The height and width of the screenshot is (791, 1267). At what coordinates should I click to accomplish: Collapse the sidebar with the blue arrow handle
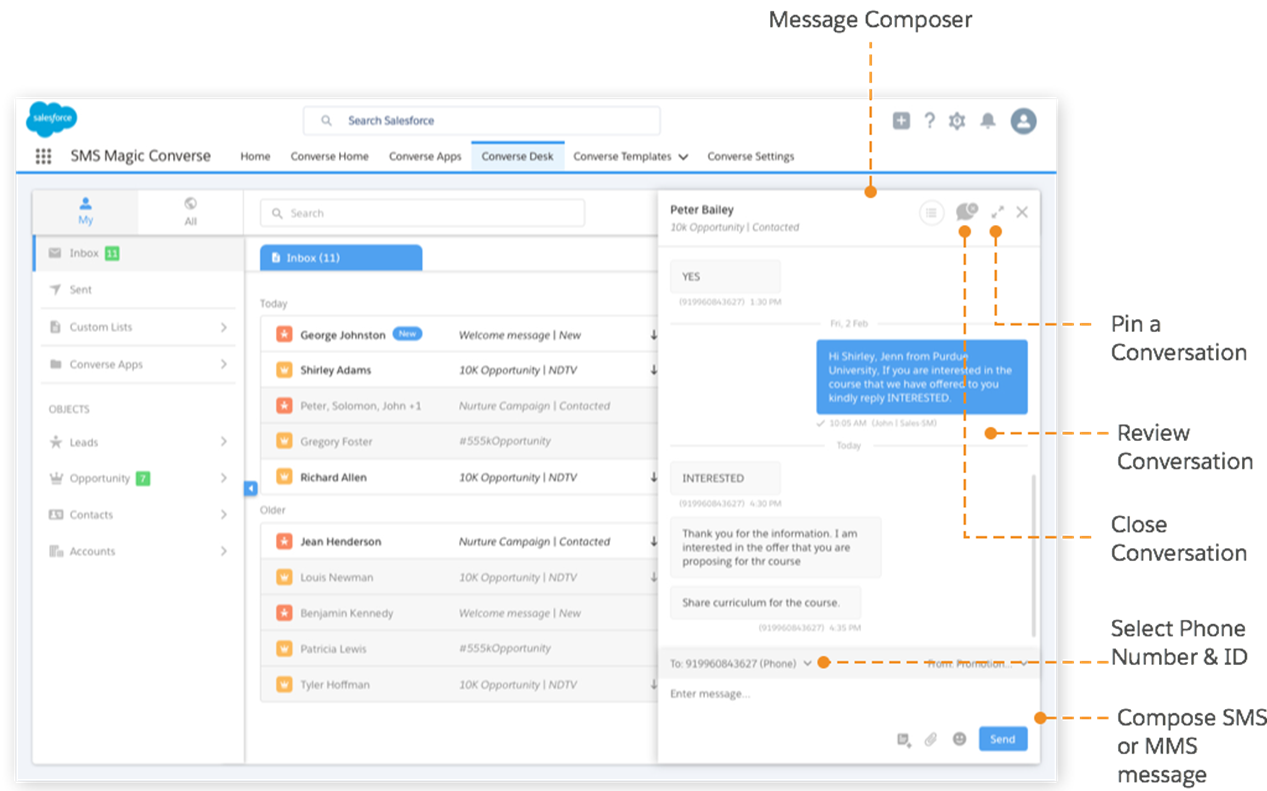click(251, 488)
